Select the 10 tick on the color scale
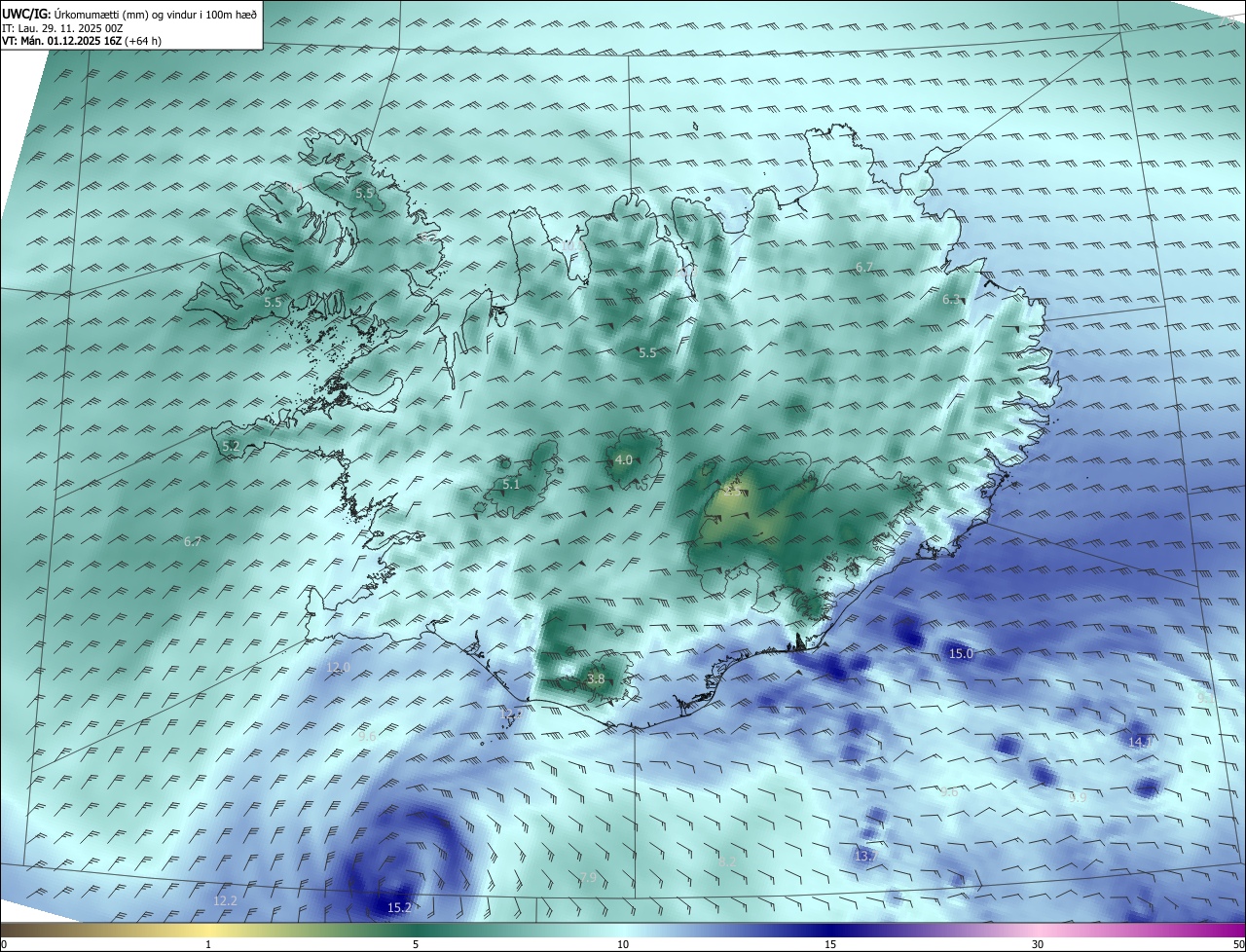 click(623, 945)
